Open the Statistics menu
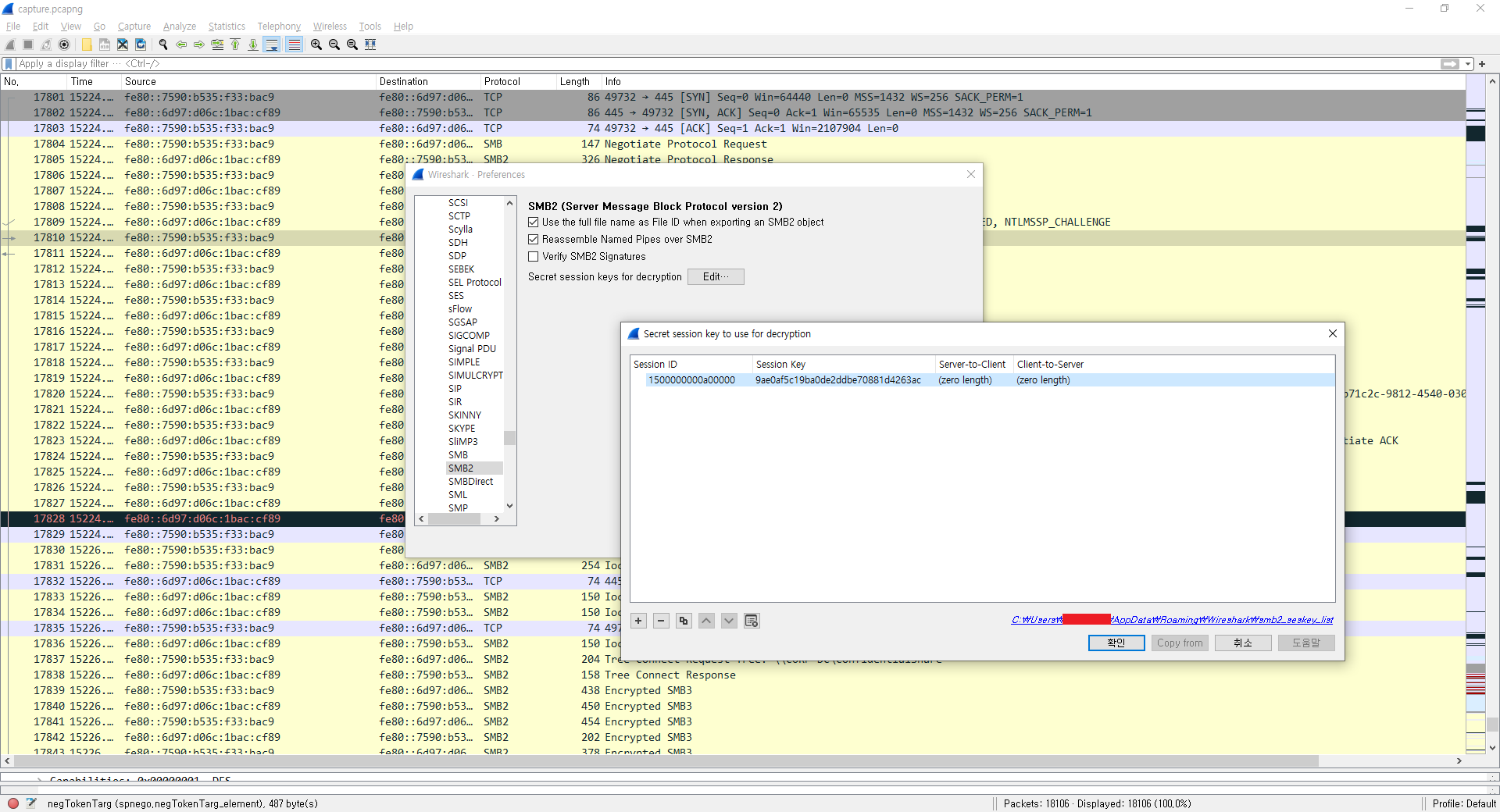Image resolution: width=1500 pixels, height=812 pixels. pyautogui.click(x=227, y=27)
